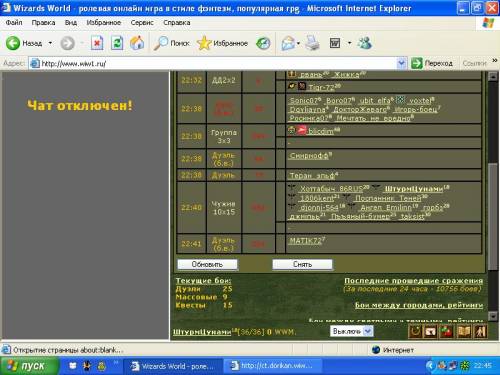Image resolution: width=500 pixels, height=375 pixels.
Task: Click the Stop loading icon in toolbar
Action: coord(97,43)
